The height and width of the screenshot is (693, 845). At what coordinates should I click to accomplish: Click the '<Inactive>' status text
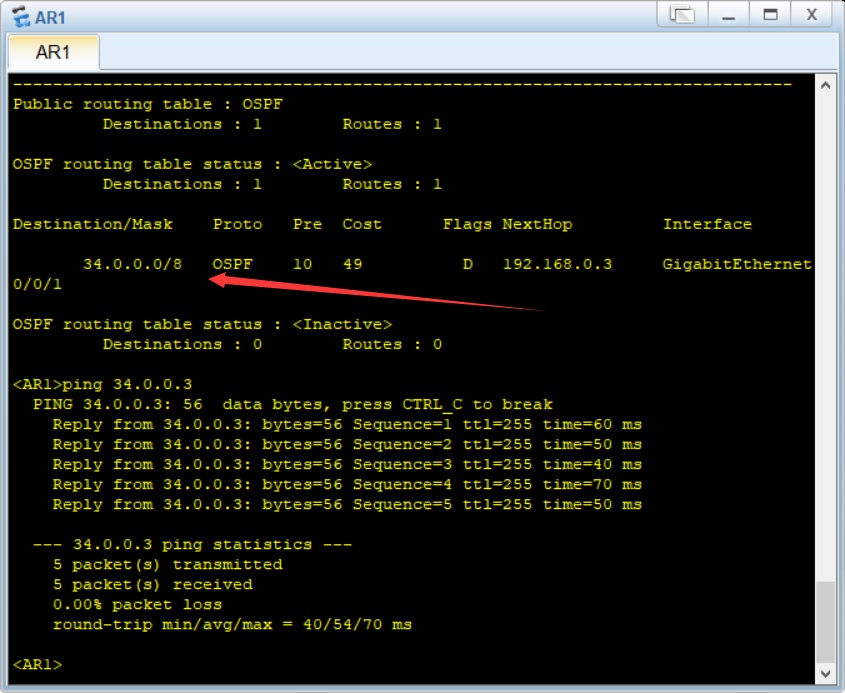pos(343,324)
